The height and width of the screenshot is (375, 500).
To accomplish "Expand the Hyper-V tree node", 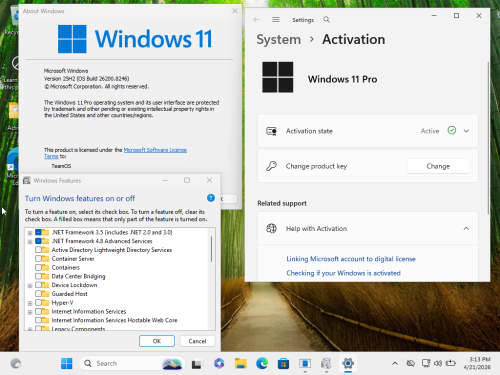I will click(x=30, y=303).
